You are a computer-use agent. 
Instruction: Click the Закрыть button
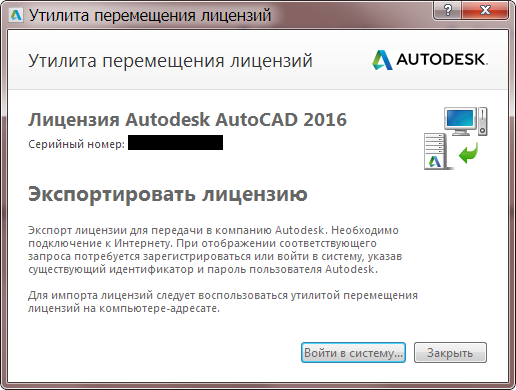[450, 353]
